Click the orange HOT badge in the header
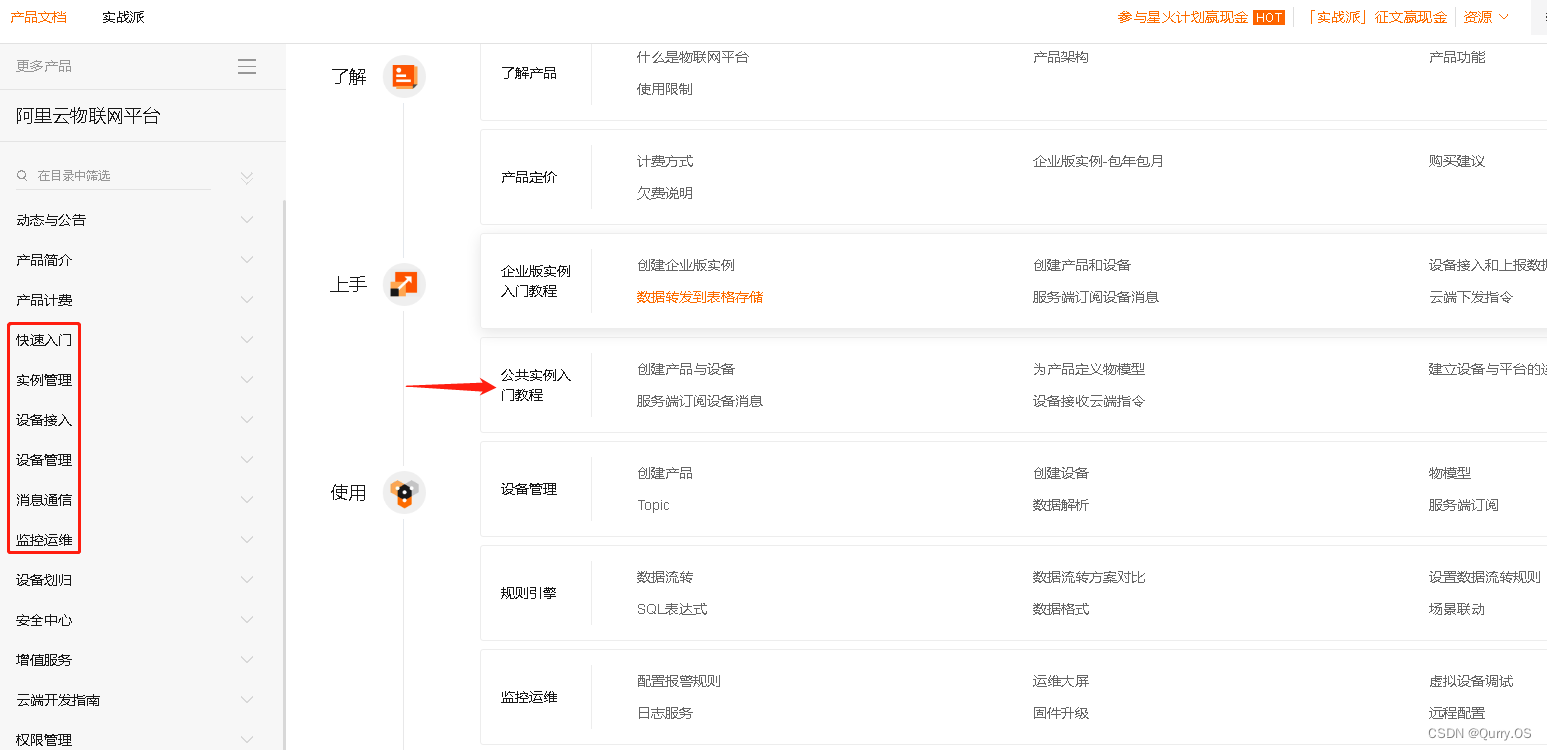The height and width of the screenshot is (750, 1547). 1268,17
